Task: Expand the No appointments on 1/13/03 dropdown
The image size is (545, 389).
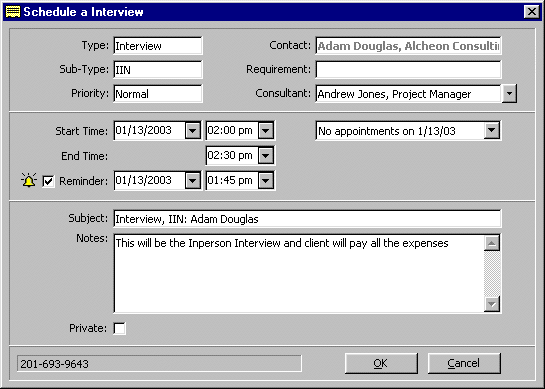Action: [x=491, y=130]
